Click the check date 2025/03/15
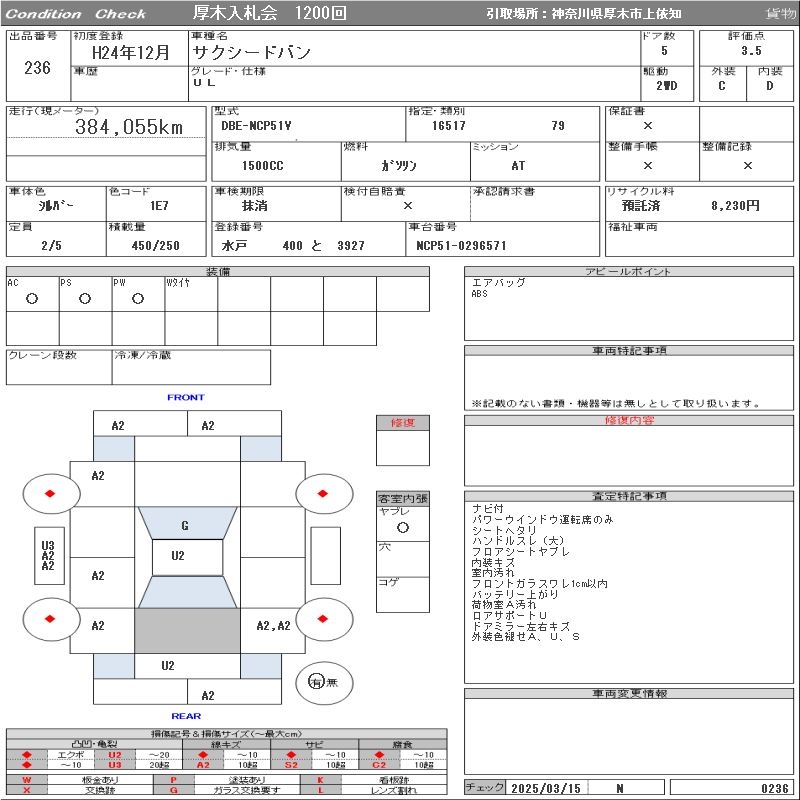The height and width of the screenshot is (800, 800). click(x=546, y=788)
